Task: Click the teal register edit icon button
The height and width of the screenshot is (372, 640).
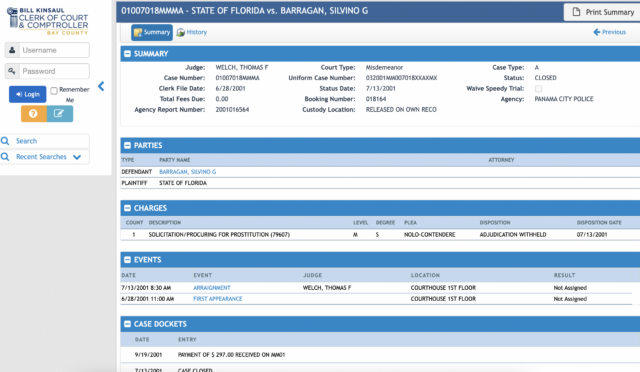Action: pos(60,114)
